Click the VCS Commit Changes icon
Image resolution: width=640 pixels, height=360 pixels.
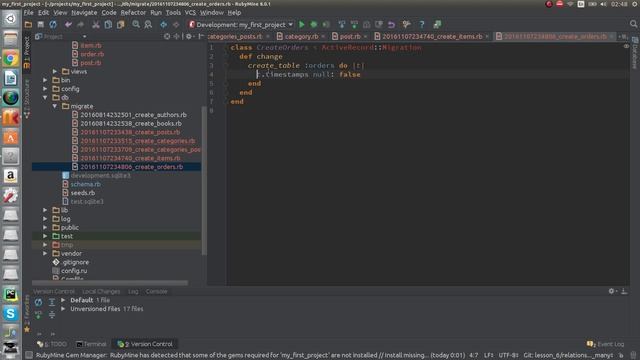pyautogui.click(x=354, y=25)
